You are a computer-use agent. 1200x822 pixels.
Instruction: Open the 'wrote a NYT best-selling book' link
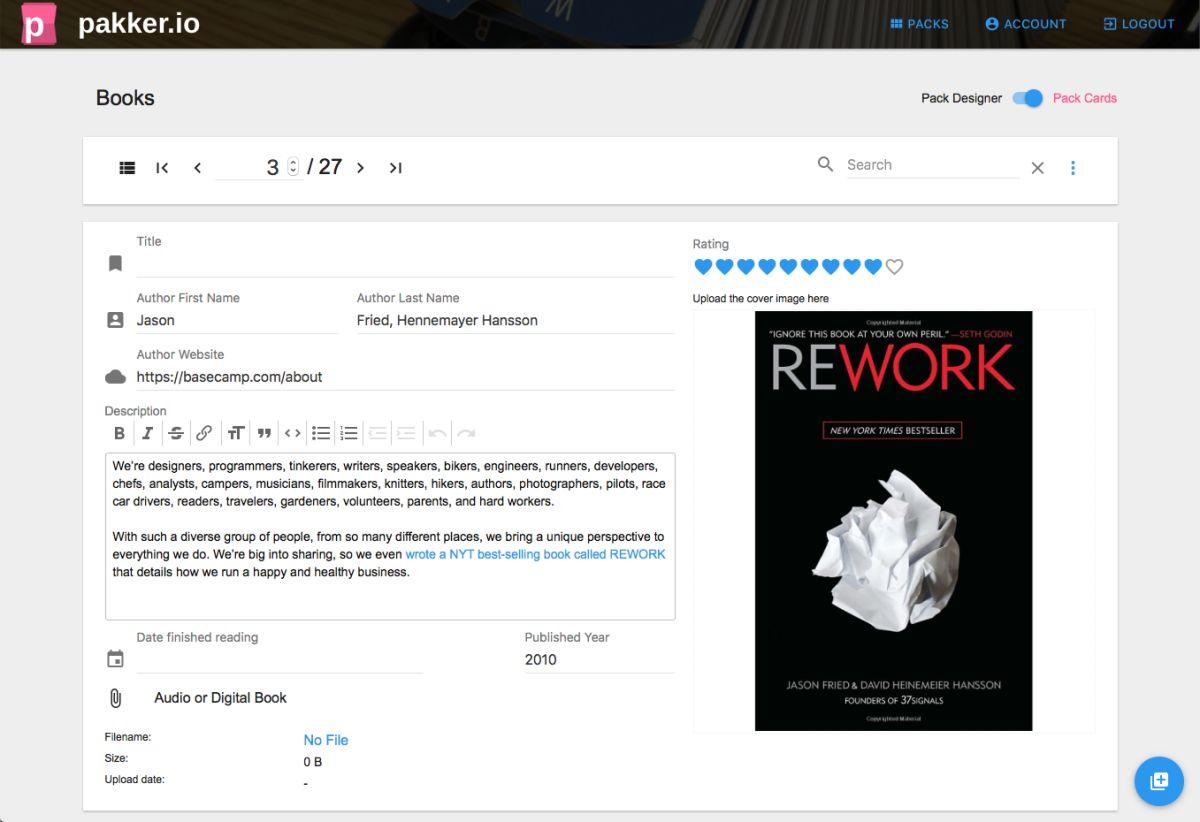[535, 554]
